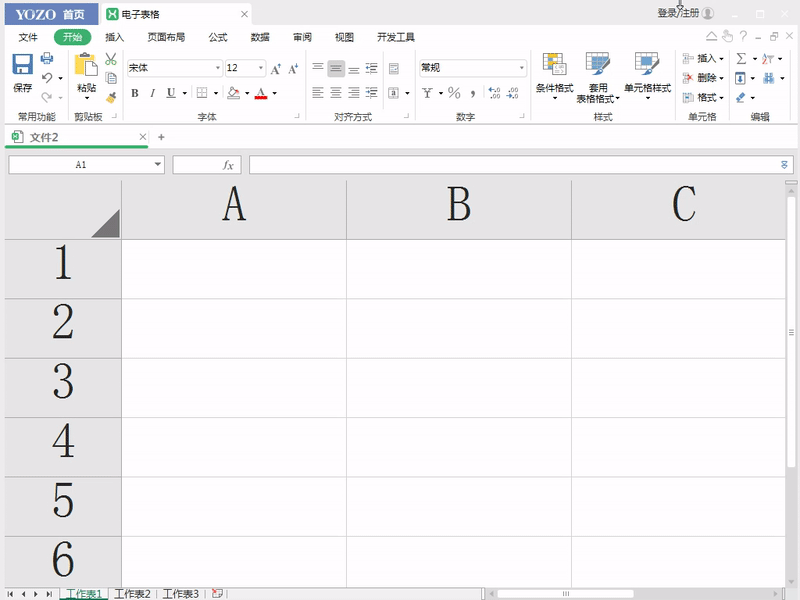The width and height of the screenshot is (800, 600).
Task: Click the sort and filter icon
Action: point(768,59)
